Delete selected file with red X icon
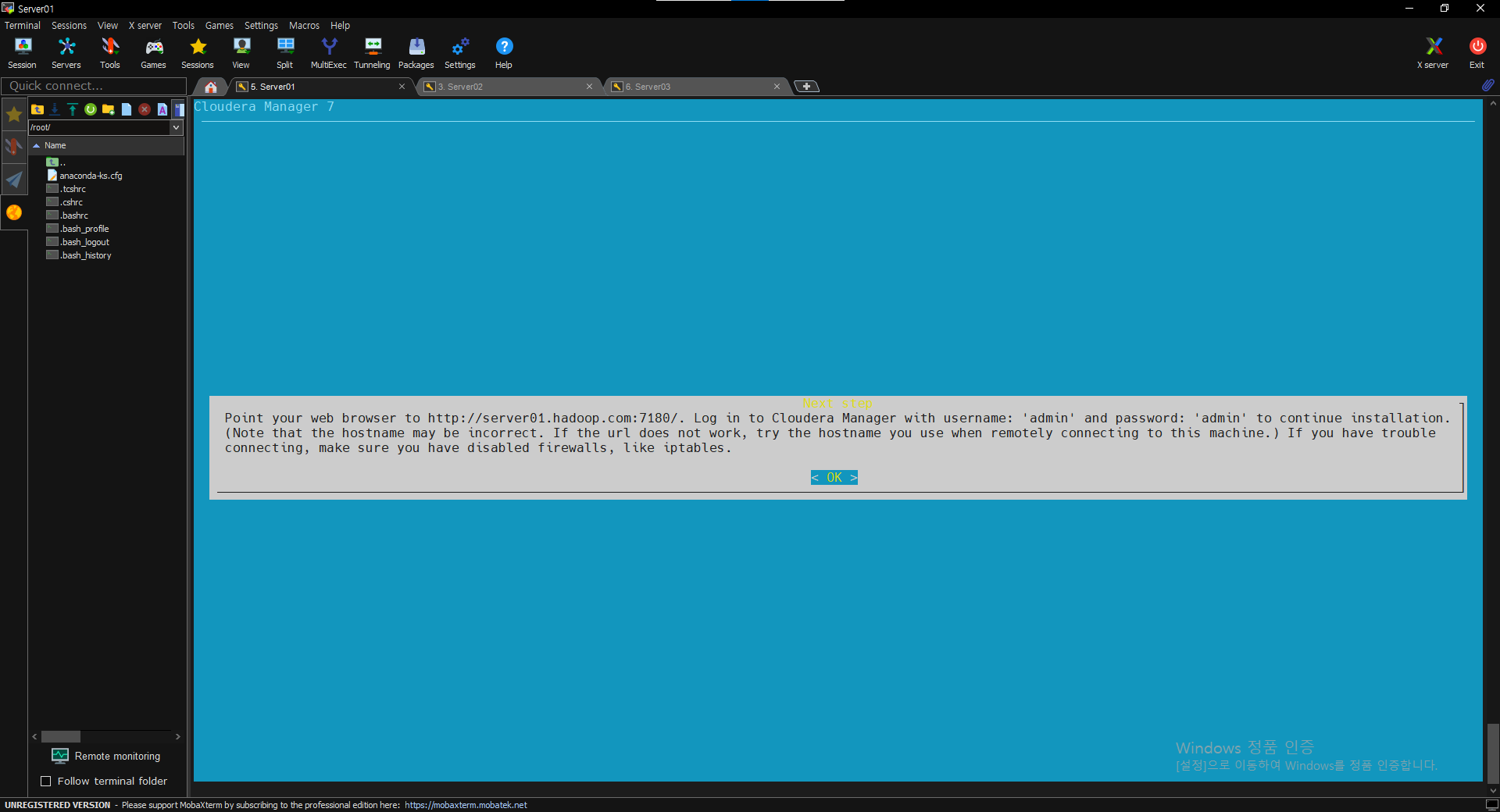 (x=145, y=109)
